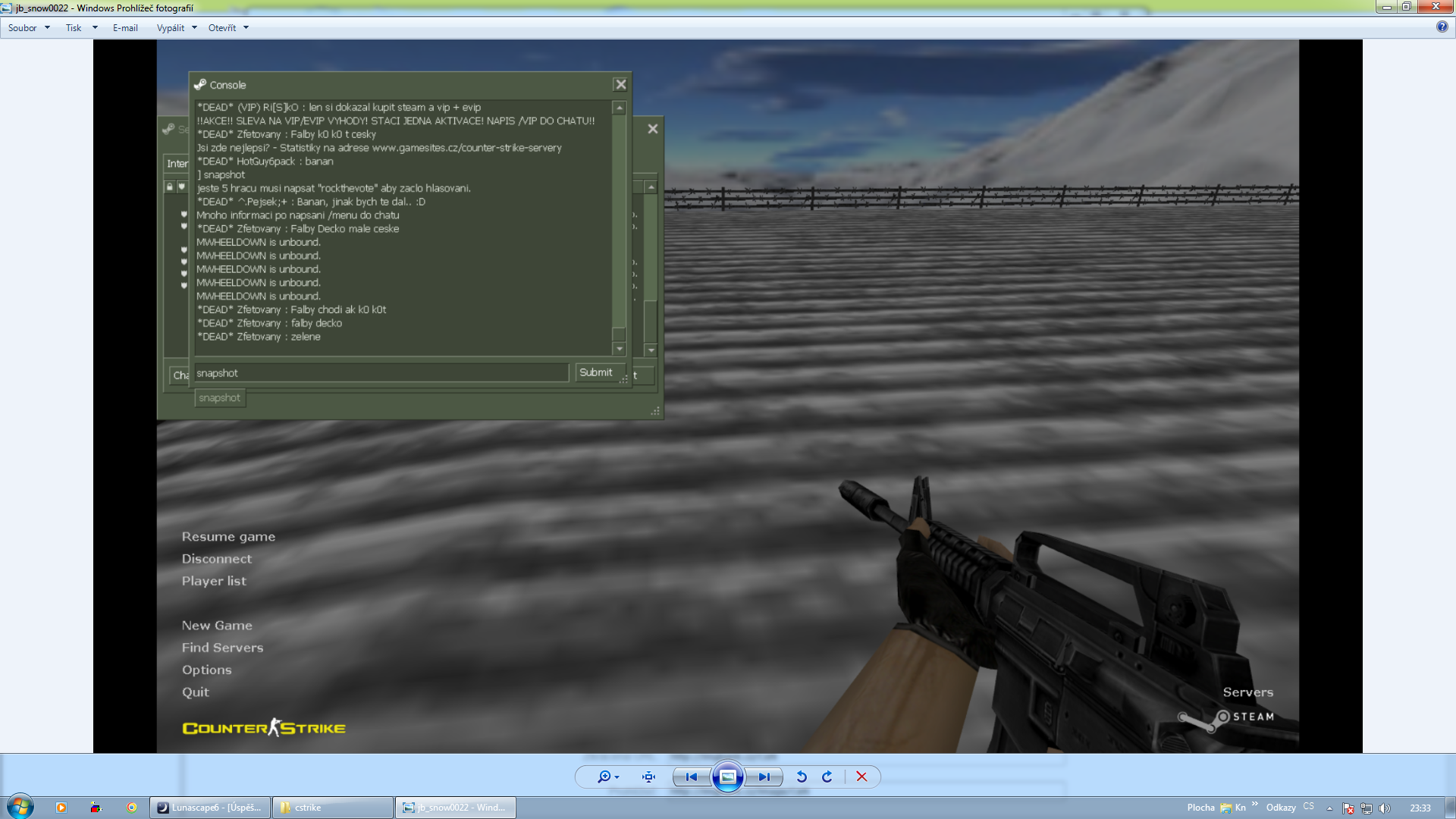Click the Counter-Strike logo

[264, 728]
